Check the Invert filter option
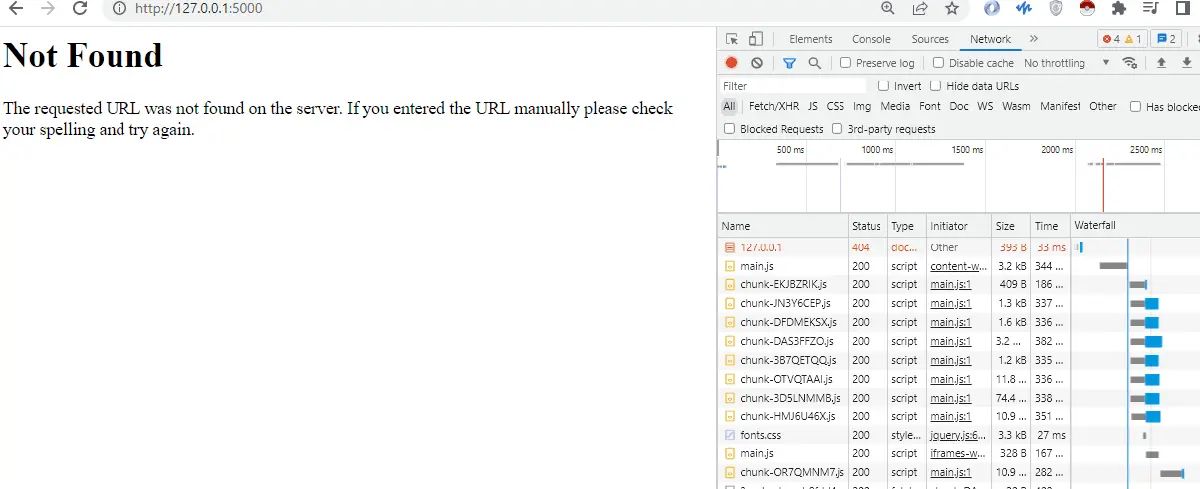This screenshot has width=1200, height=489. (x=883, y=86)
